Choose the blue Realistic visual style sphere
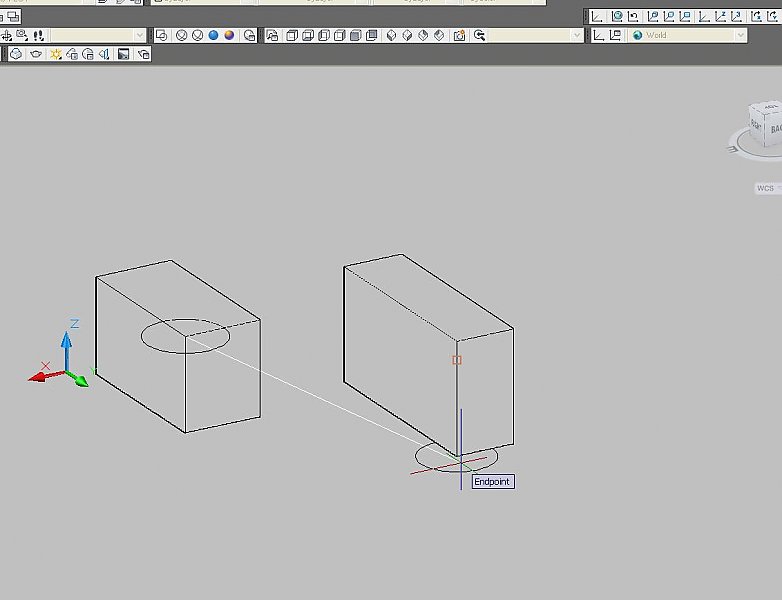 pyautogui.click(x=213, y=35)
